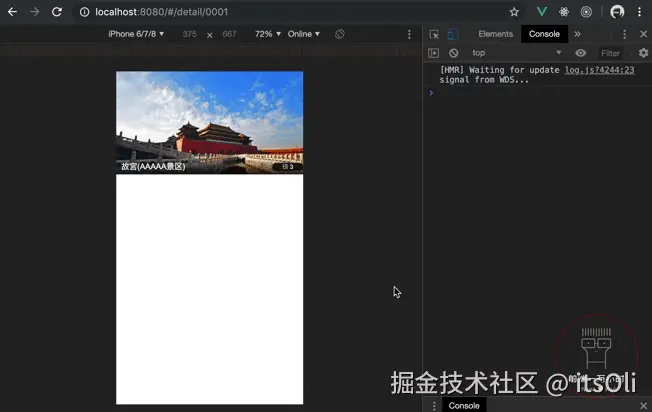Create a live expression with eye icon

(x=580, y=53)
